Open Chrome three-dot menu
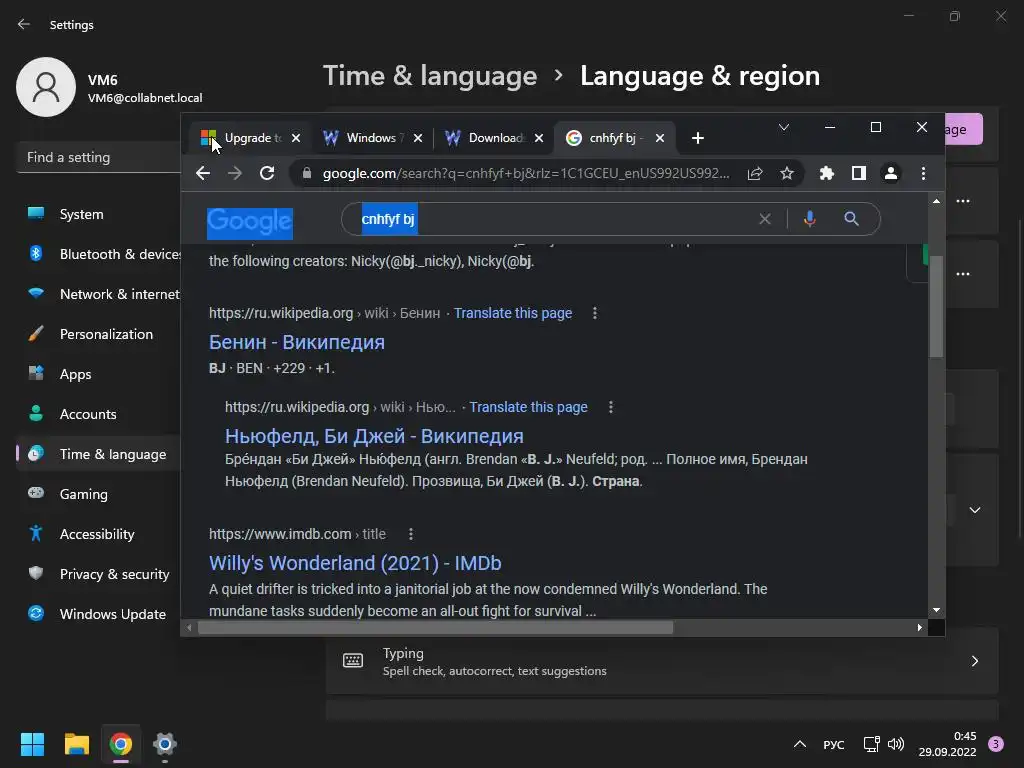Image resolution: width=1024 pixels, height=768 pixels. [923, 173]
